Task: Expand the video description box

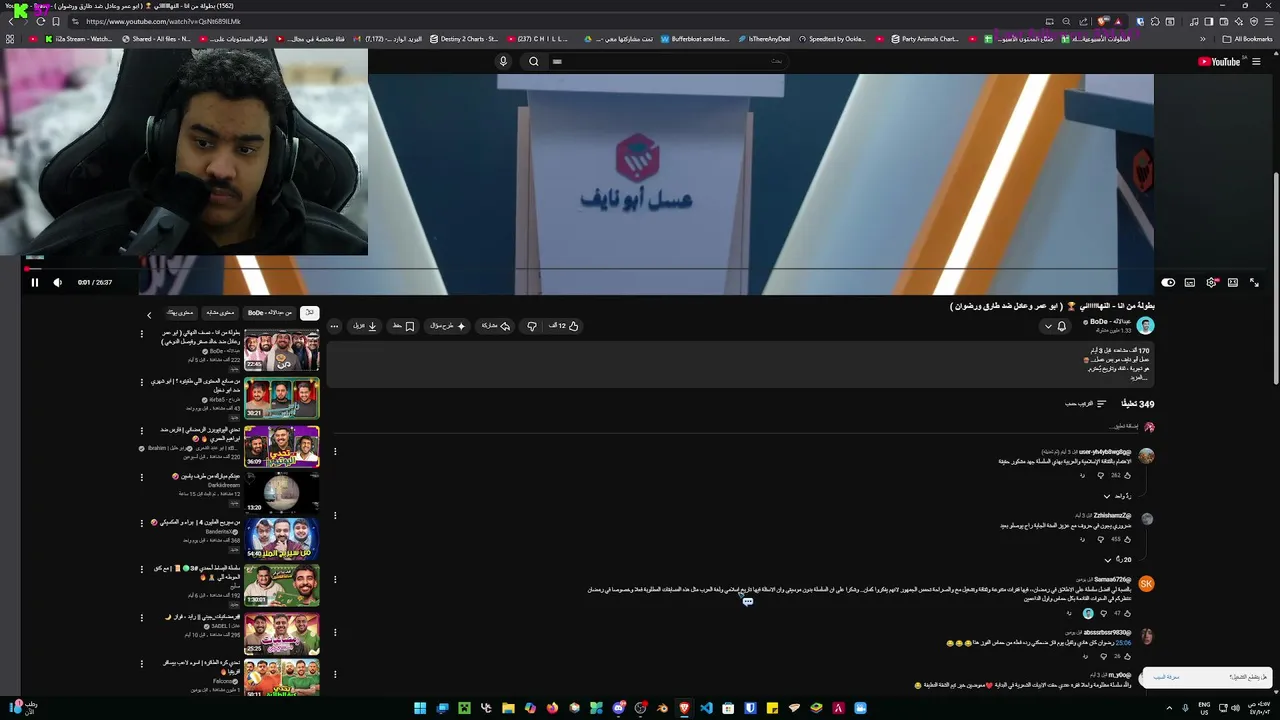Action: (741, 363)
